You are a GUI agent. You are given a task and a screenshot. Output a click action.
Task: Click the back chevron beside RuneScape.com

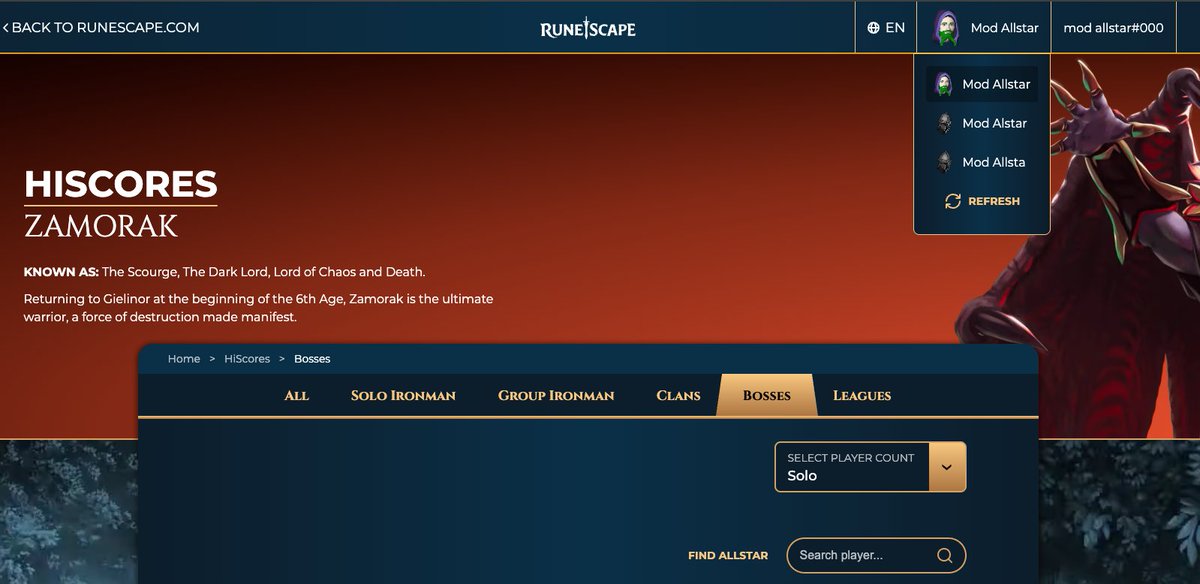tap(5, 28)
